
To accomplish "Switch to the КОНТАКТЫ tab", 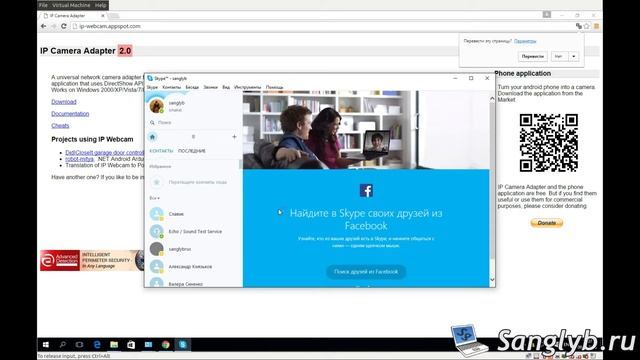I will (161, 151).
